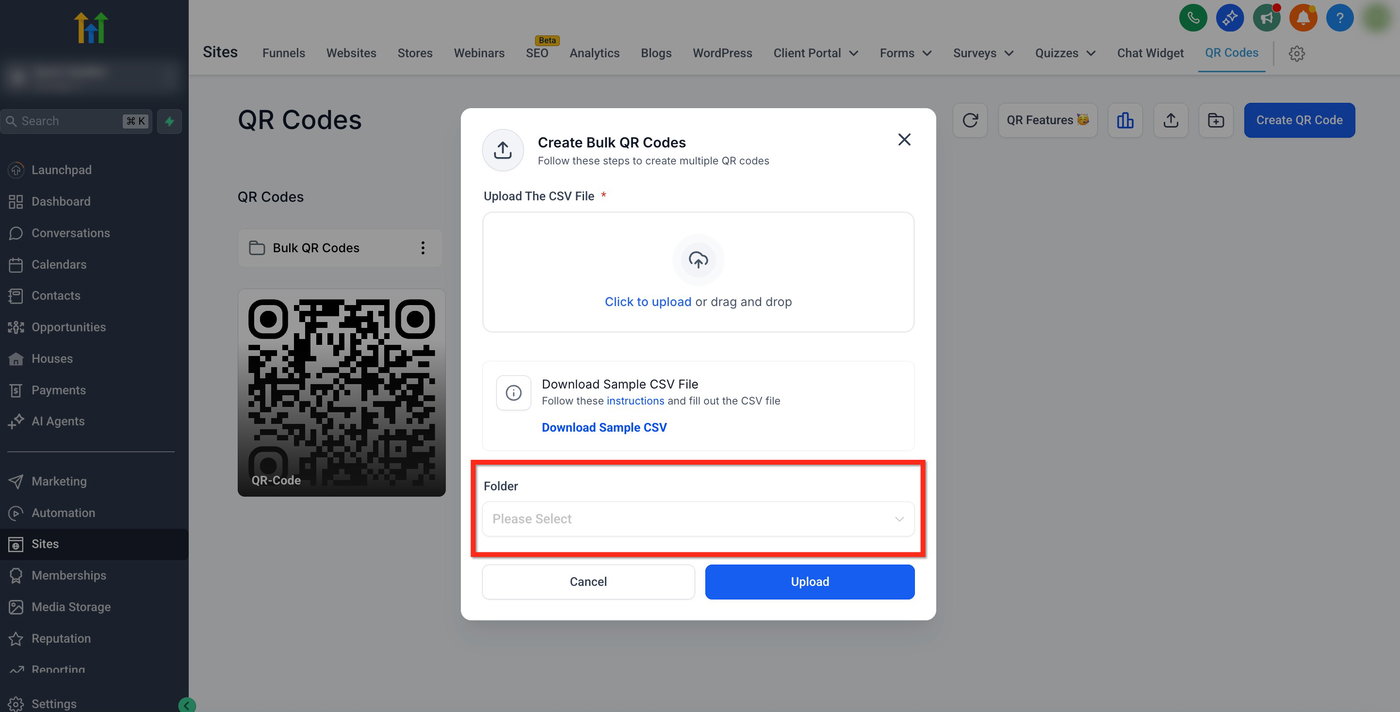This screenshot has height=712, width=1400.
Task: Open the notifications bell icon
Action: (x=1303, y=17)
